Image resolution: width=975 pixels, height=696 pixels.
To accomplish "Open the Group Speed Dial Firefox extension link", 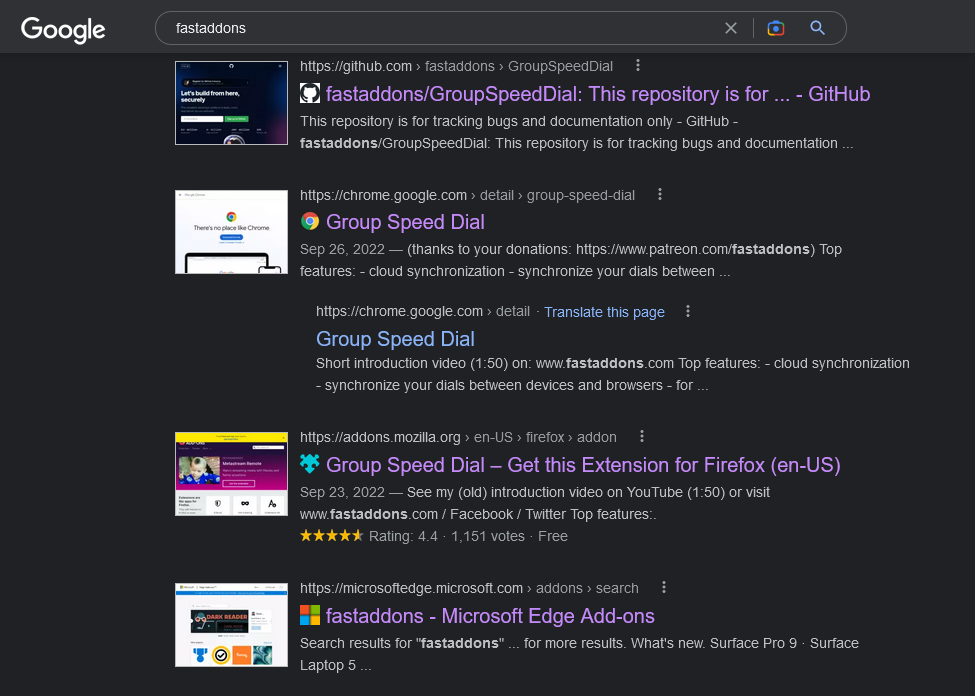I will 583,465.
